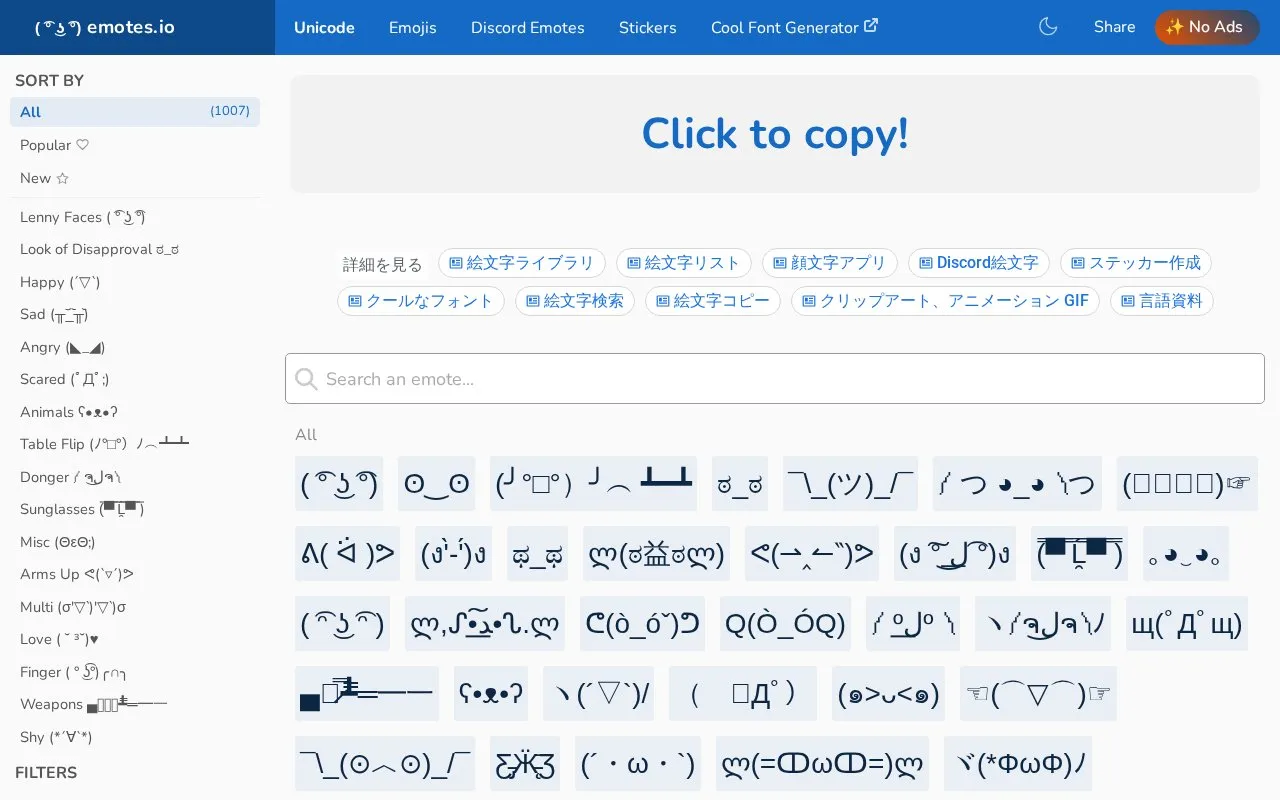This screenshot has width=1280, height=800.
Task: Copy the (´・ω・`) emote
Action: tap(638, 764)
